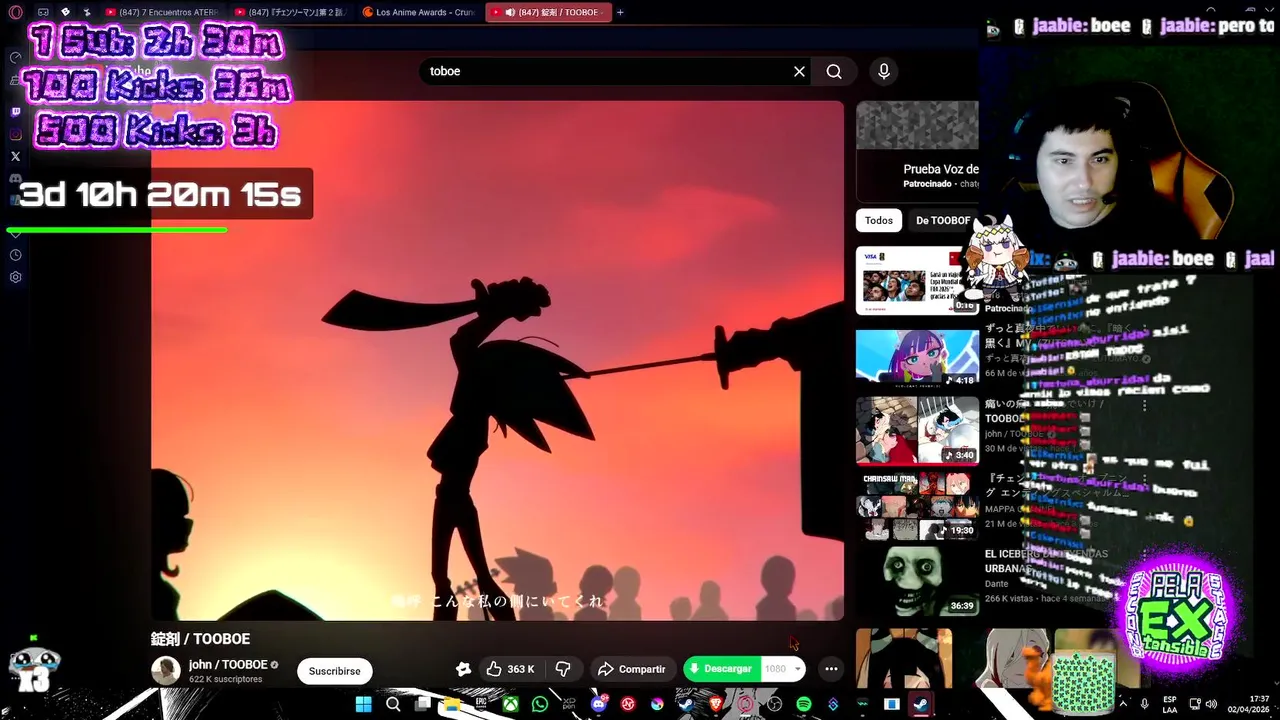Start voice search with the microphone
This screenshot has width=1280, height=720.
(x=884, y=71)
